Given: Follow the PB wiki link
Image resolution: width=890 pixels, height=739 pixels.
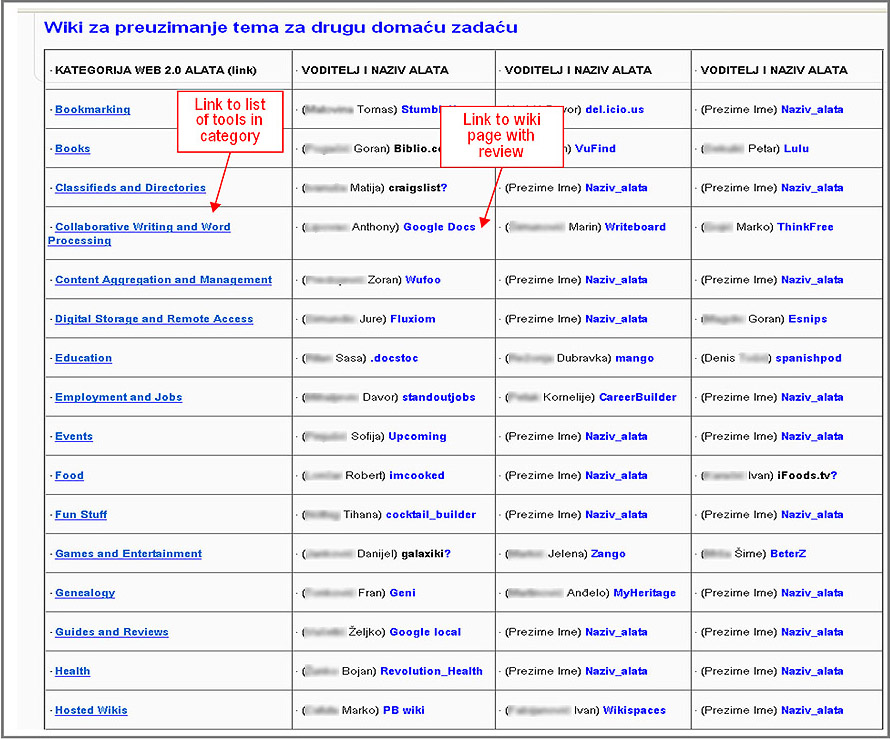Looking at the screenshot, I should click(404, 711).
